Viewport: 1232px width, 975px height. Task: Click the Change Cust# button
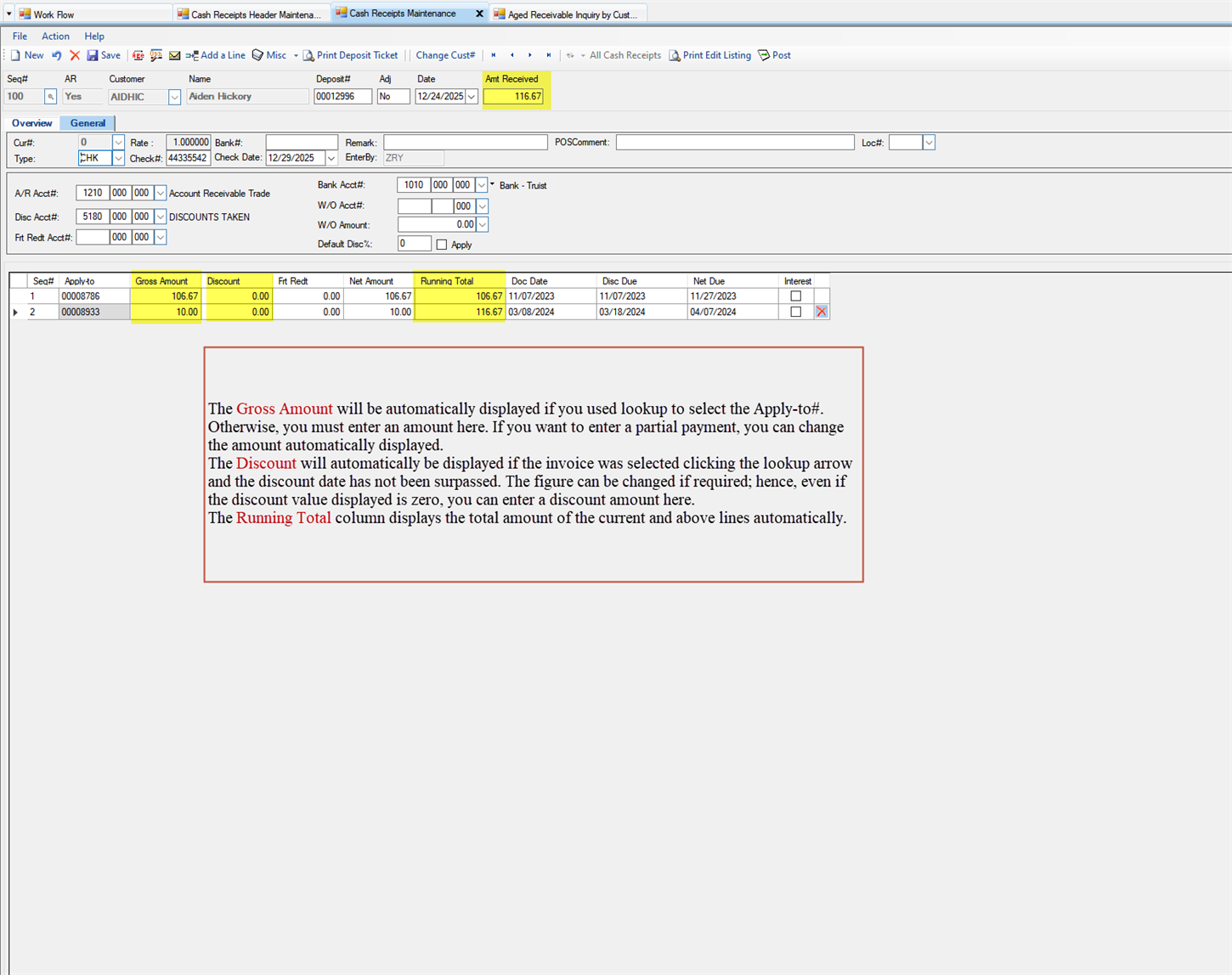tap(445, 55)
